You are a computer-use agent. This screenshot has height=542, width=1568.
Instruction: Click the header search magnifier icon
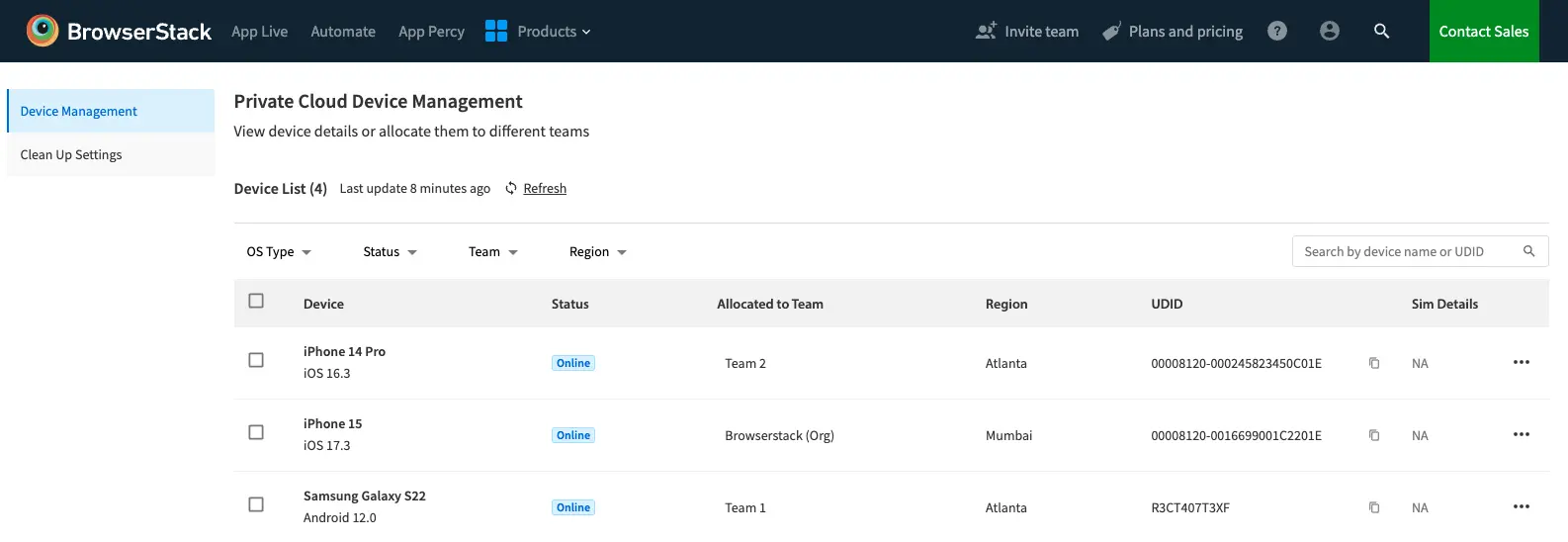point(1382,31)
